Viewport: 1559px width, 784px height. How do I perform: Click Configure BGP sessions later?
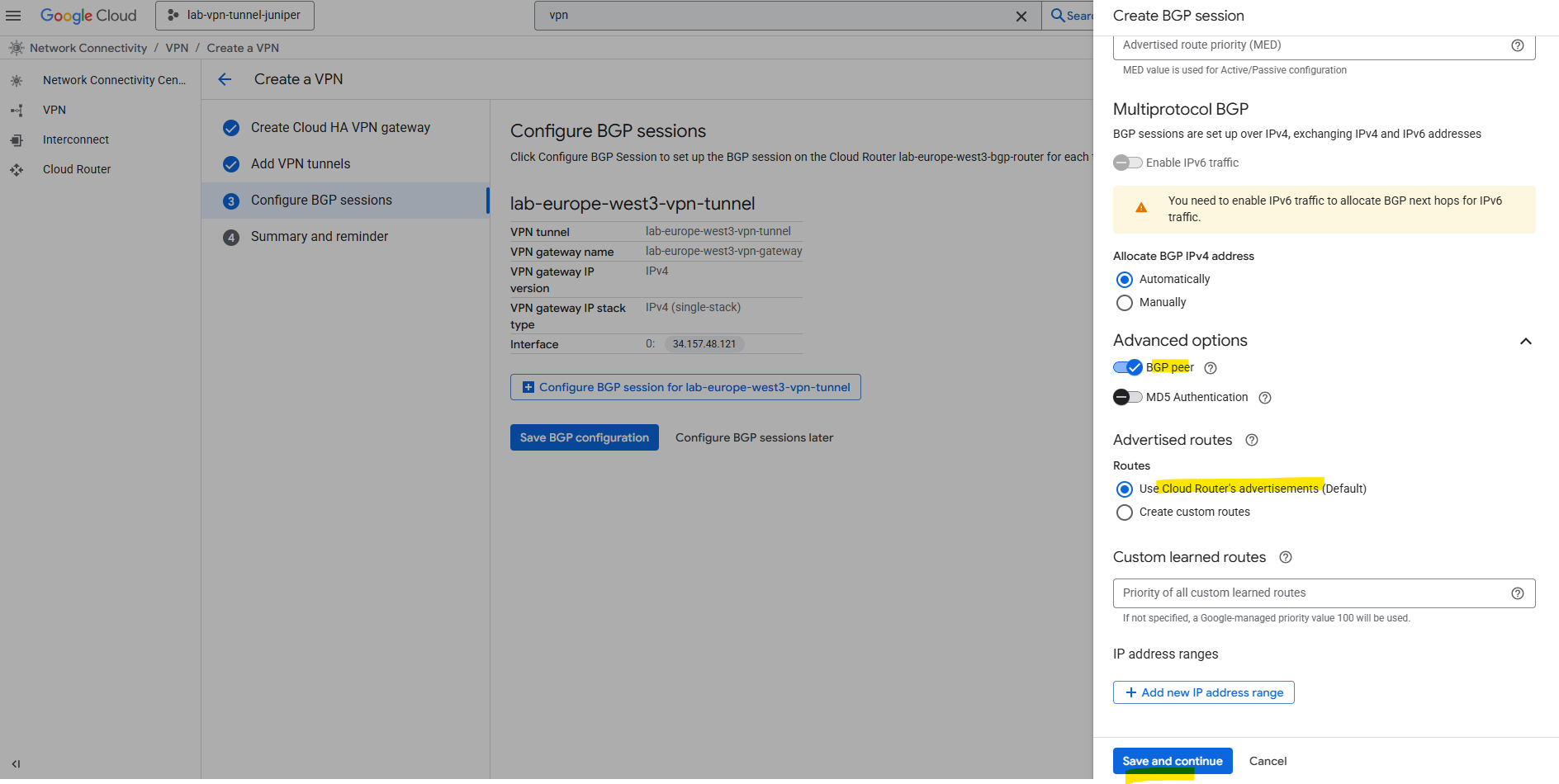click(754, 437)
